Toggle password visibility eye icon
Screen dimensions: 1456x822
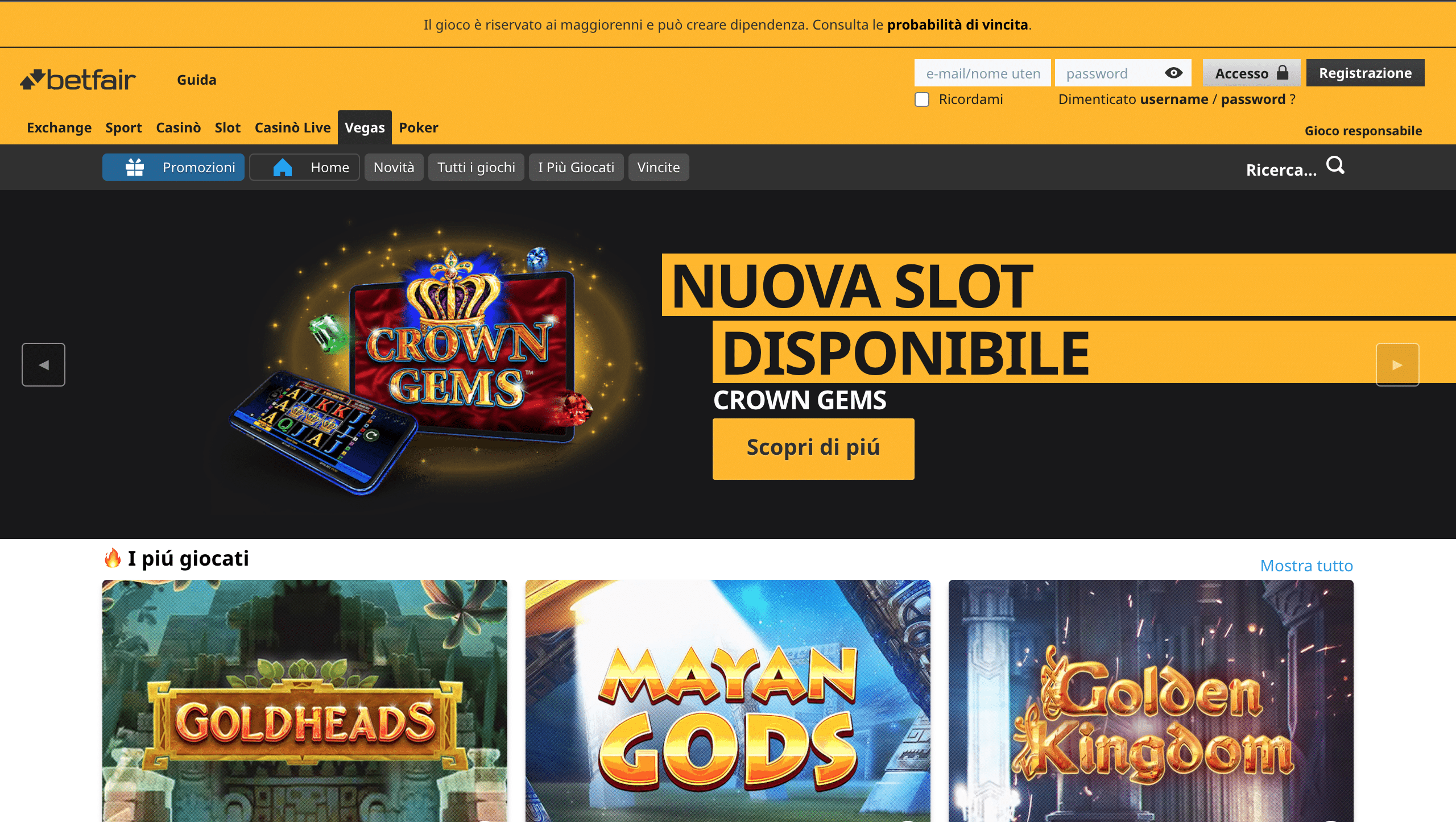[1173, 73]
